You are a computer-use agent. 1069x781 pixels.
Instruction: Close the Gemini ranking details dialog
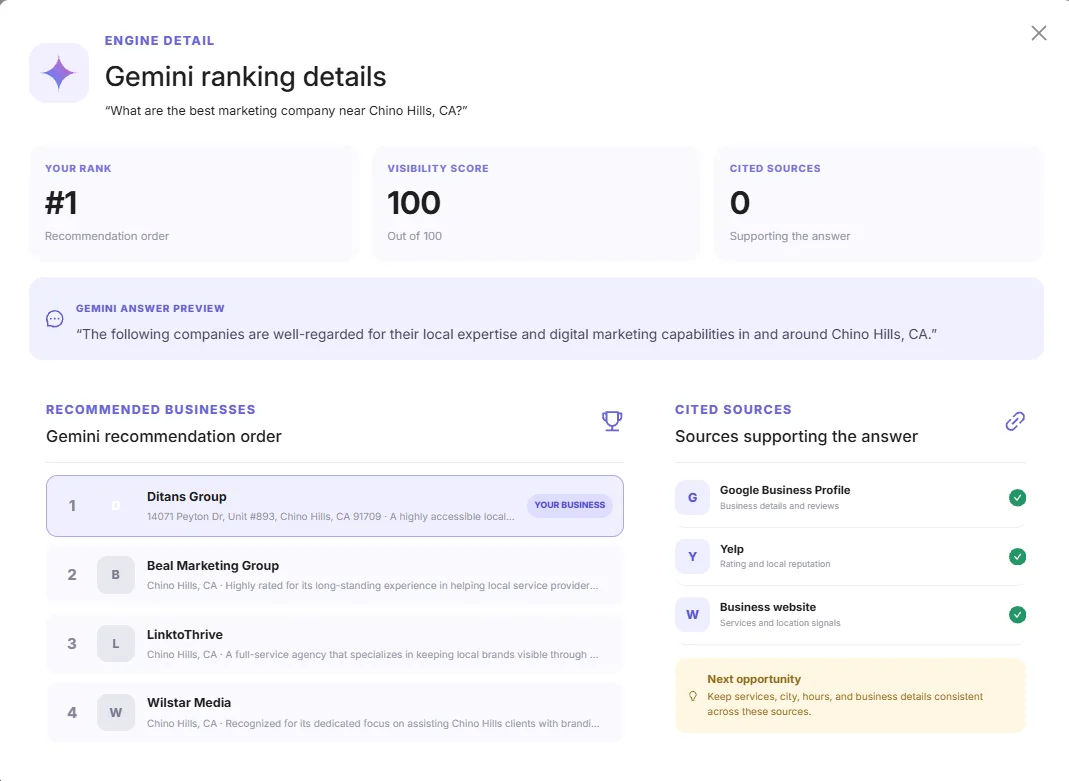pos(1038,33)
